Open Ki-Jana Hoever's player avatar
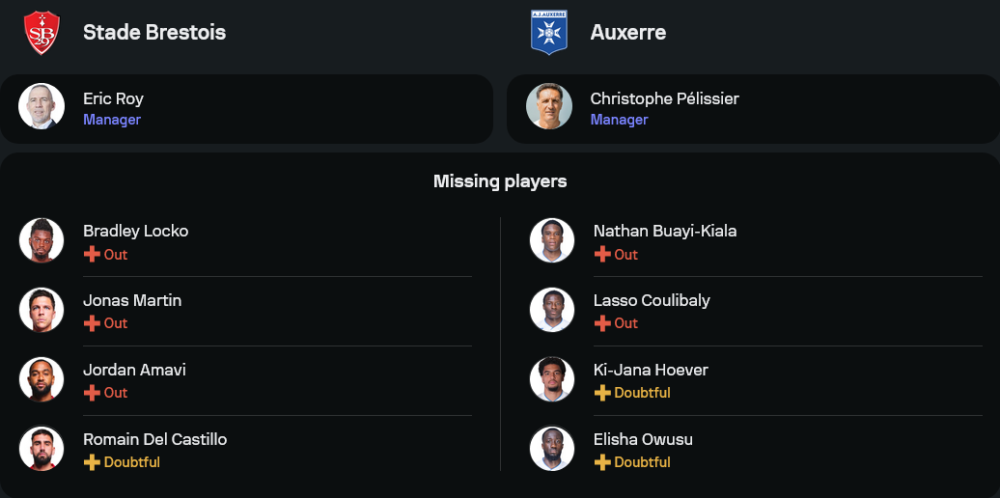Viewport: 1000px width, 498px height. [552, 379]
